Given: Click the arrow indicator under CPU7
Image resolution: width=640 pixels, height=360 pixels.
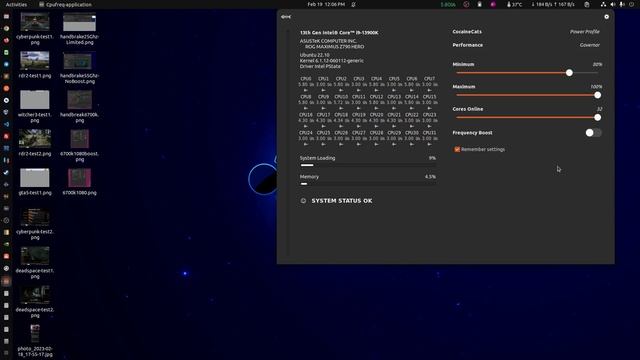Looking at the screenshot, I should tap(429, 90).
